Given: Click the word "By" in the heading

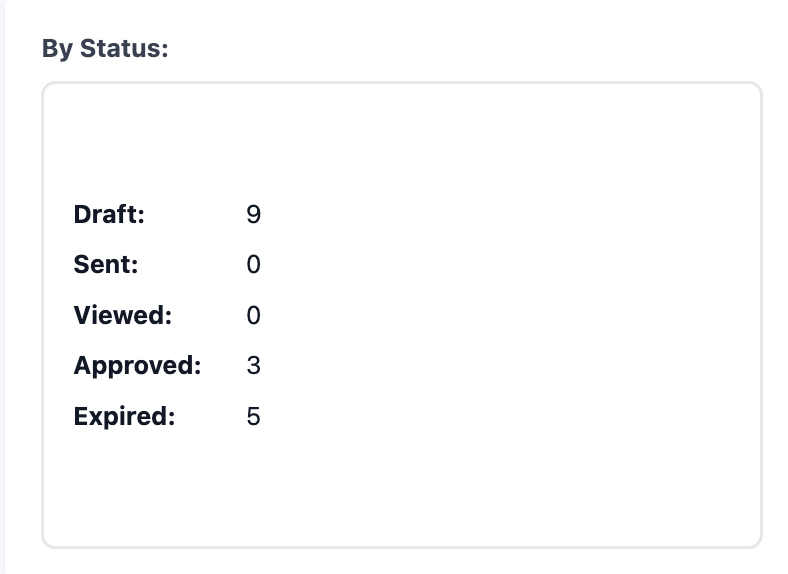Looking at the screenshot, I should 58,50.
